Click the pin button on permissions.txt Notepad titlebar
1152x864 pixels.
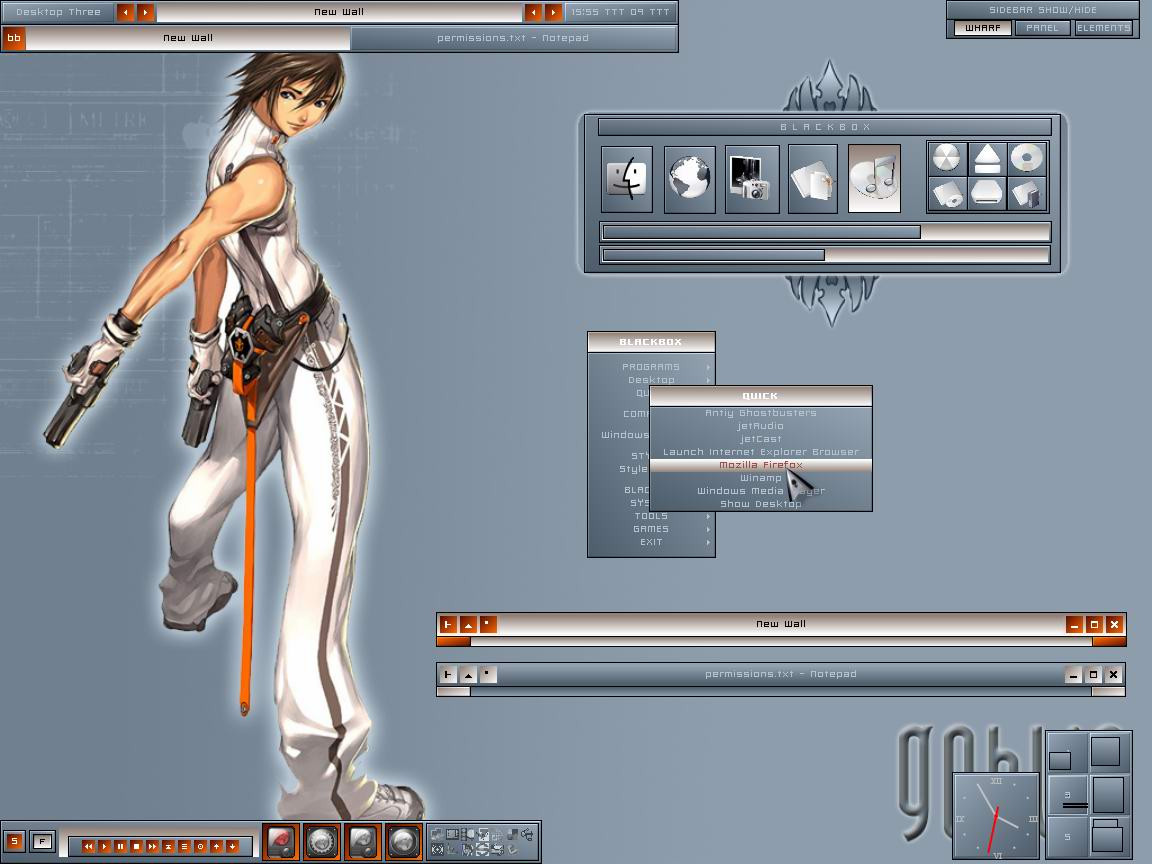(x=447, y=674)
